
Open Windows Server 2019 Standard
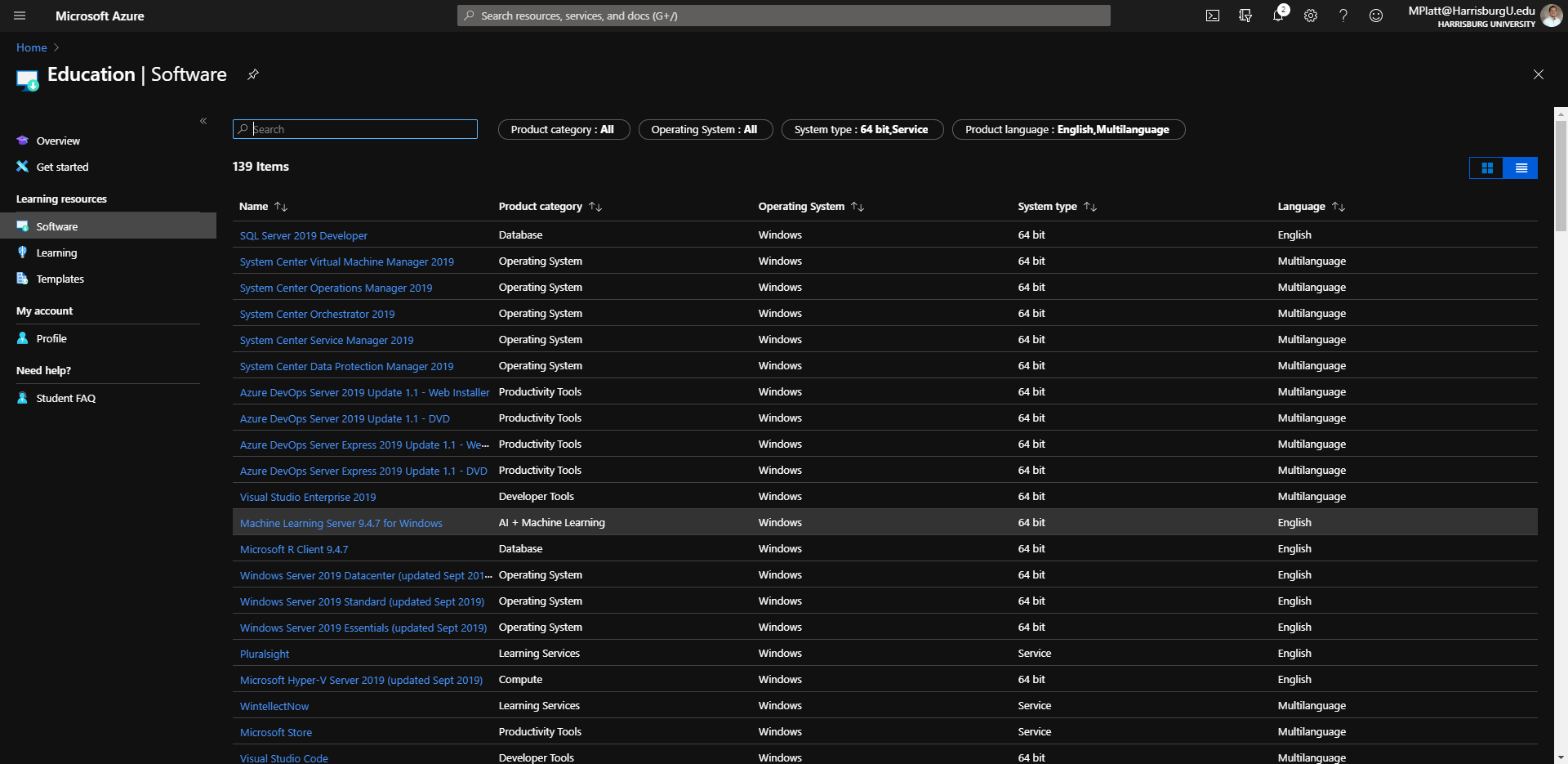pos(362,601)
